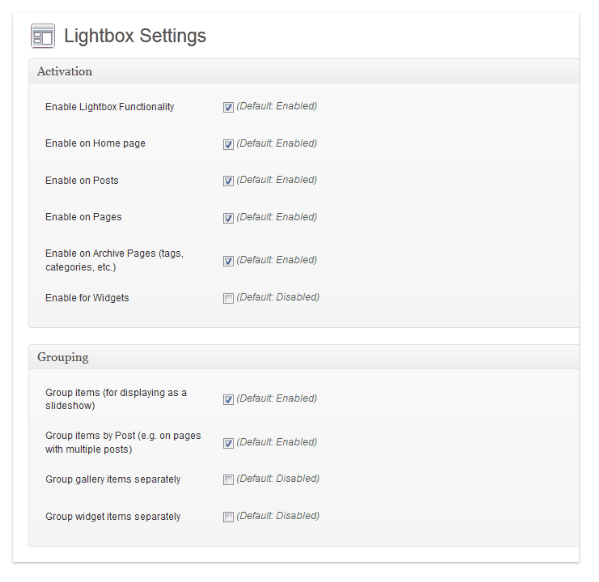Image resolution: width=599 pixels, height=582 pixels.
Task: Click the Enable Lightbox Functionality label text
Action: coord(110,107)
